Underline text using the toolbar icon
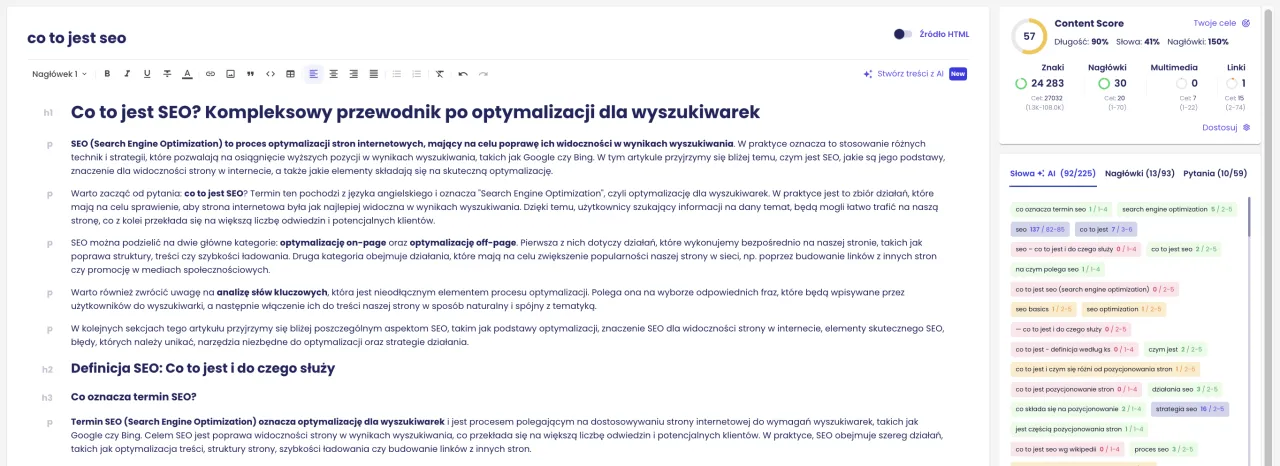1280x466 pixels. tap(147, 74)
